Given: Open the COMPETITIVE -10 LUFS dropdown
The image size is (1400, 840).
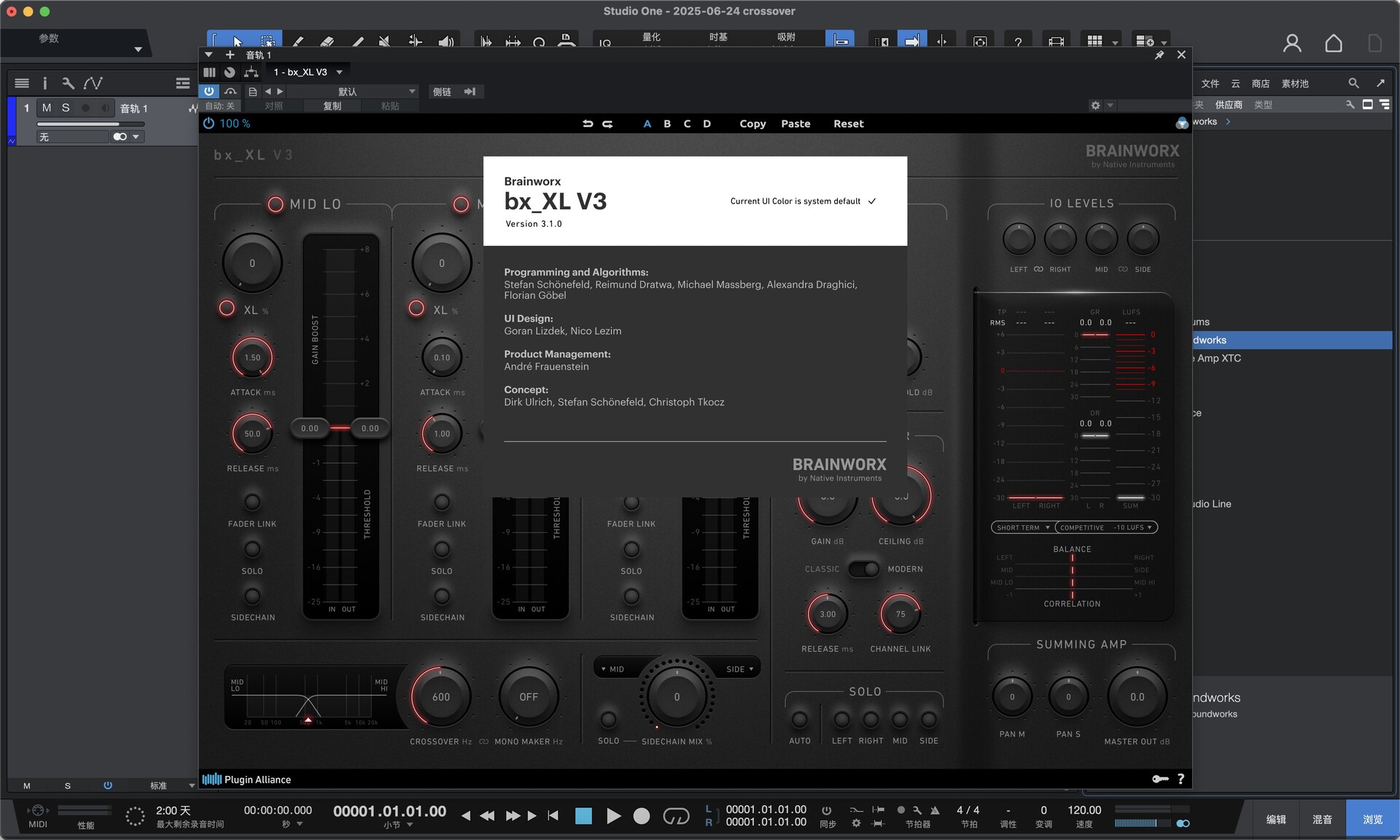Looking at the screenshot, I should point(1106,527).
